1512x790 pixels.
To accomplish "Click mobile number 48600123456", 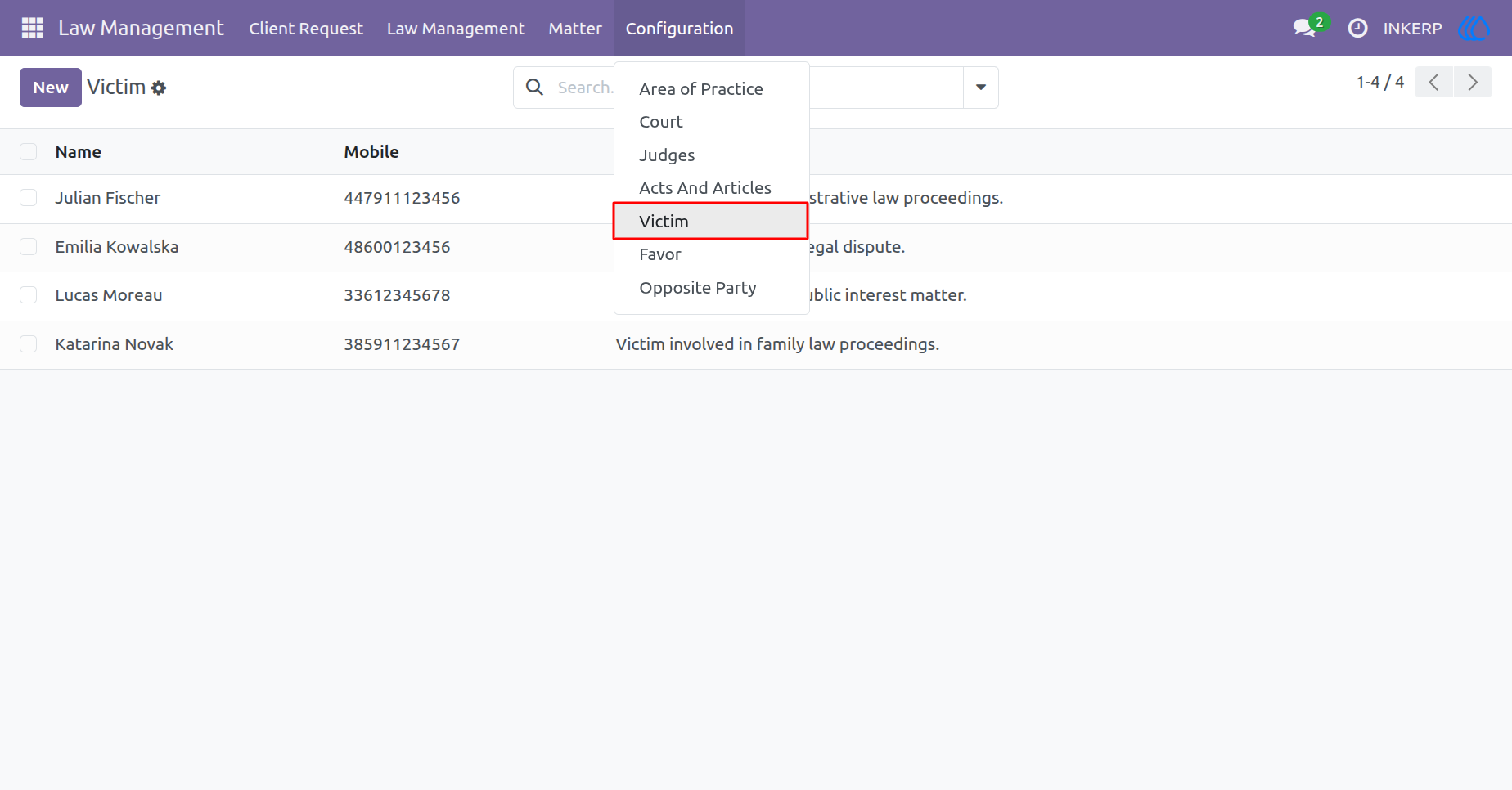I will [397, 247].
